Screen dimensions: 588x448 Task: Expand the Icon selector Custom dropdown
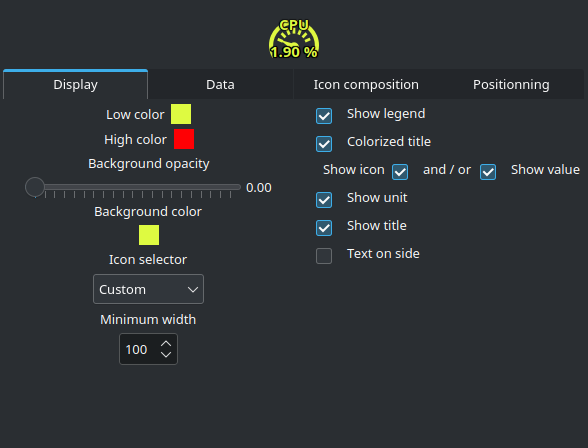(148, 289)
